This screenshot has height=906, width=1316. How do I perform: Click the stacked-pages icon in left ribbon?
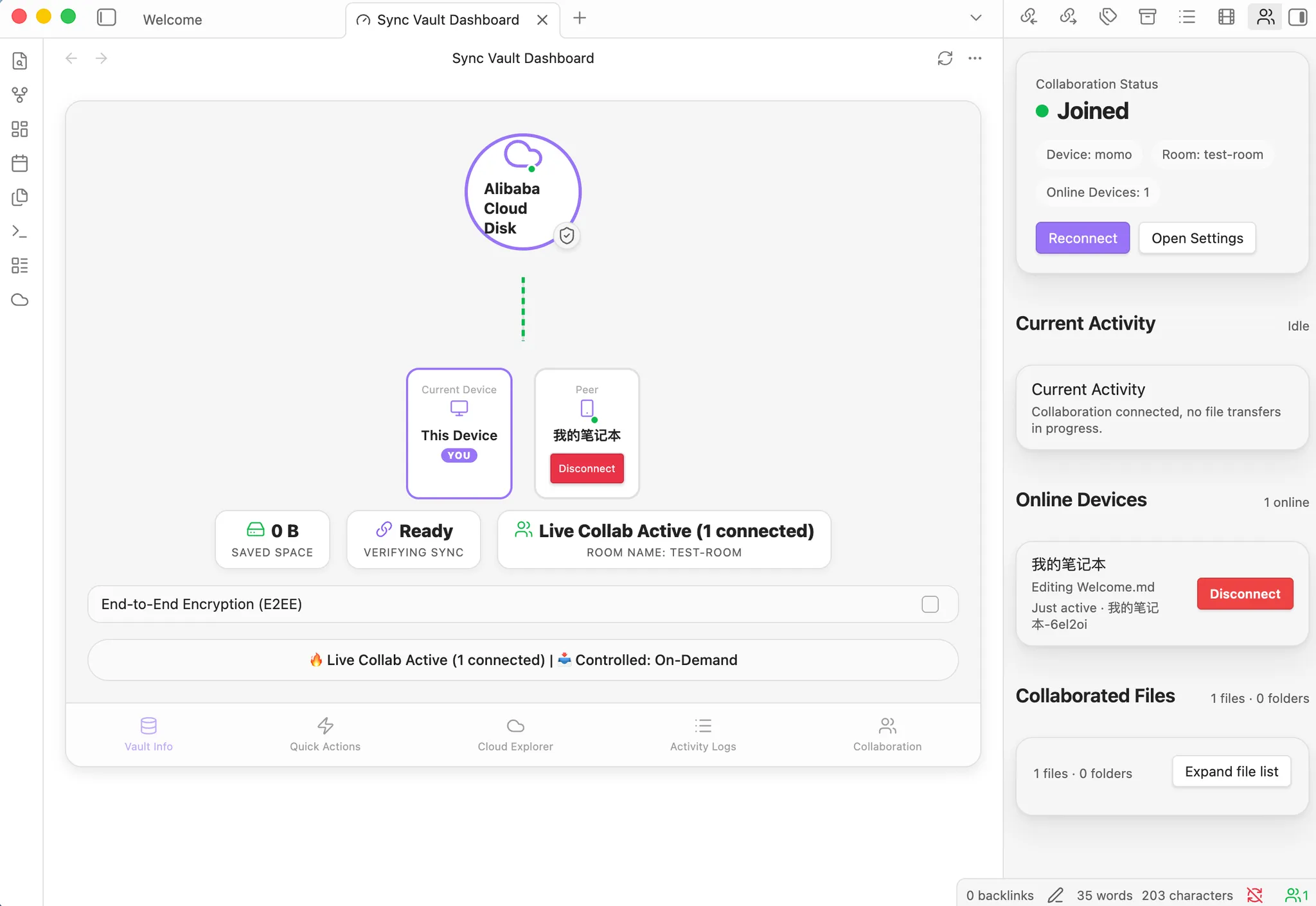[x=20, y=197]
